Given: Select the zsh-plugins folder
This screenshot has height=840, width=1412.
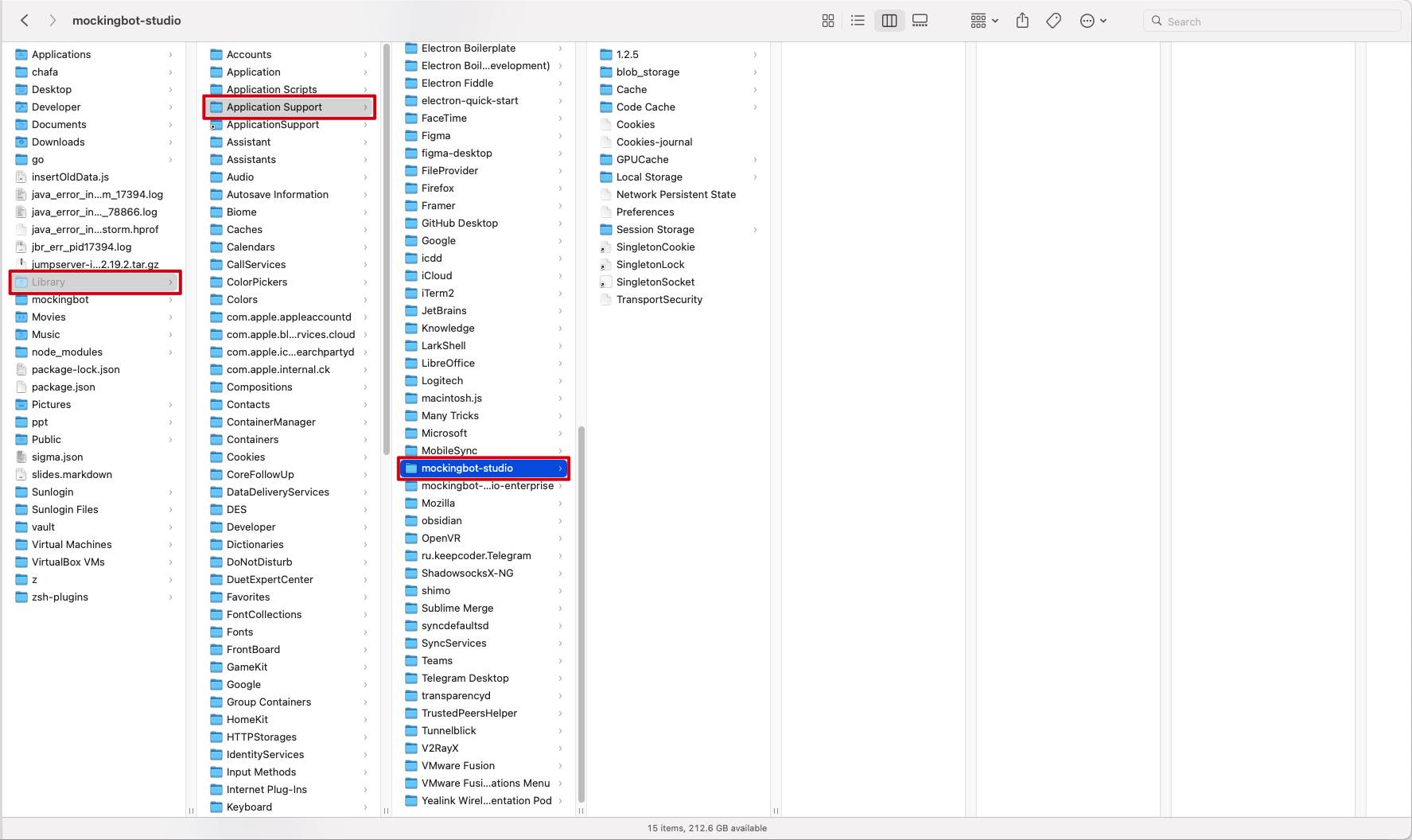Looking at the screenshot, I should point(95,597).
